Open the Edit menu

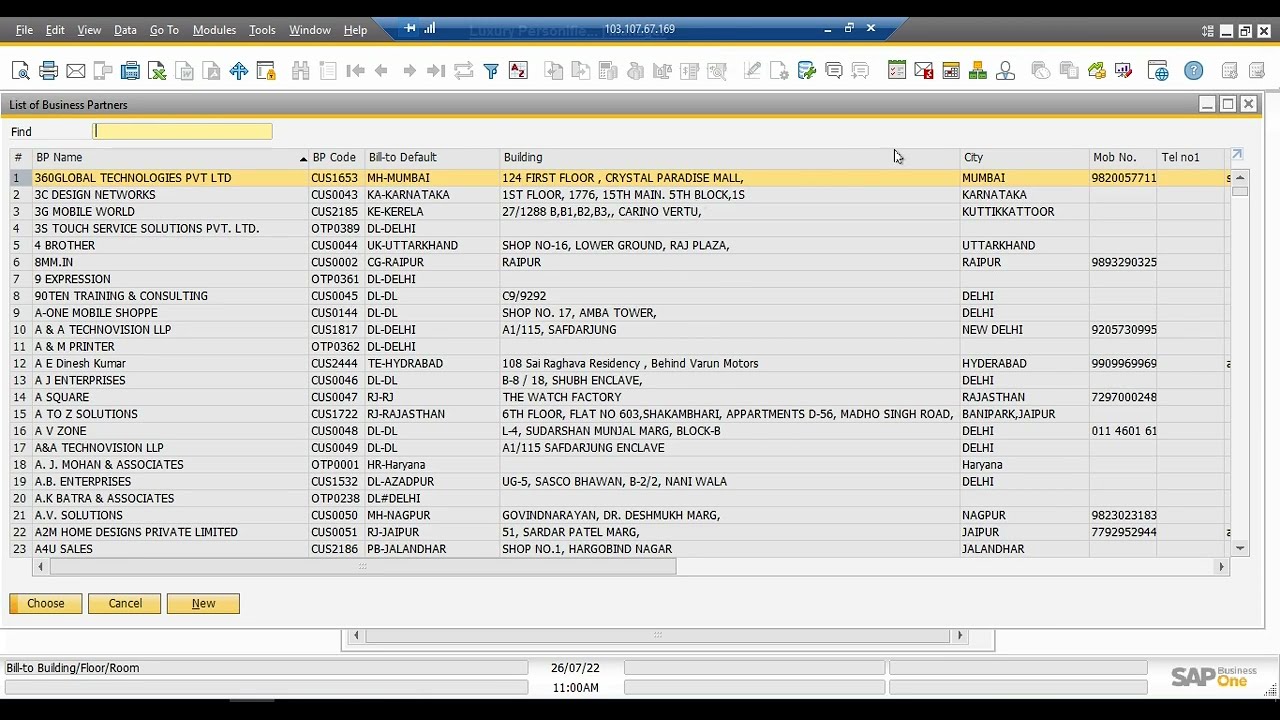(x=55, y=30)
